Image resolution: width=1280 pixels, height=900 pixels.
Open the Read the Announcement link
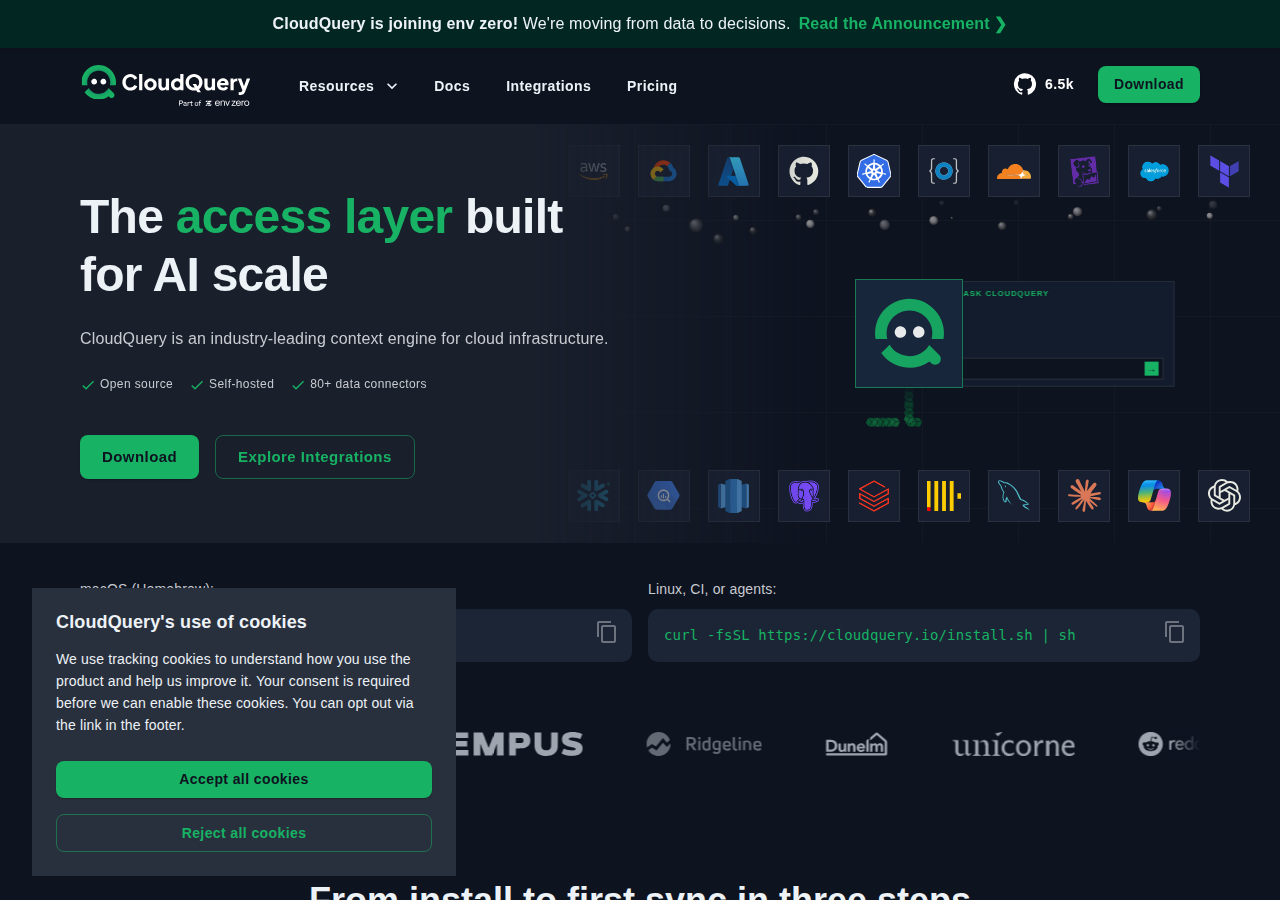pos(903,23)
